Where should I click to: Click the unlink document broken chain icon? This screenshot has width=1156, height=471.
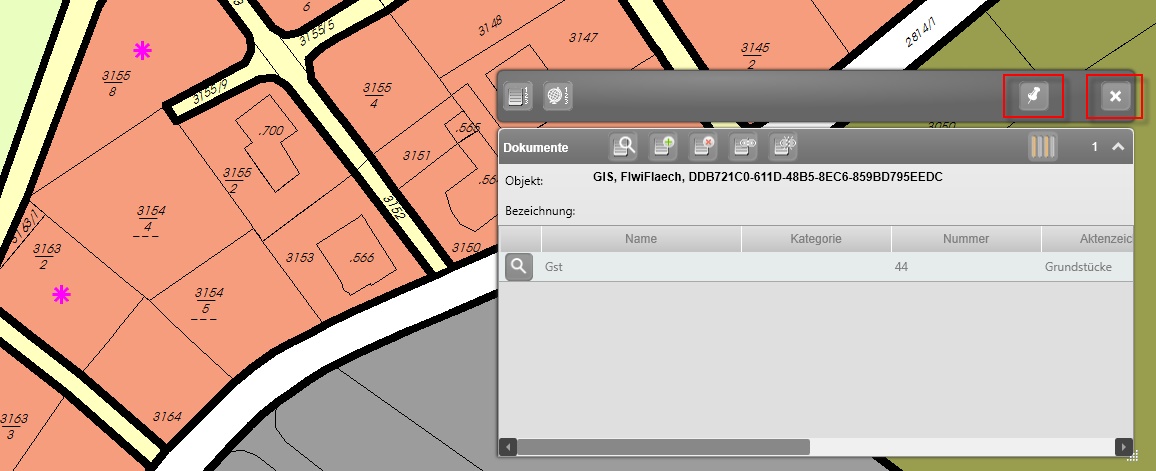point(783,147)
